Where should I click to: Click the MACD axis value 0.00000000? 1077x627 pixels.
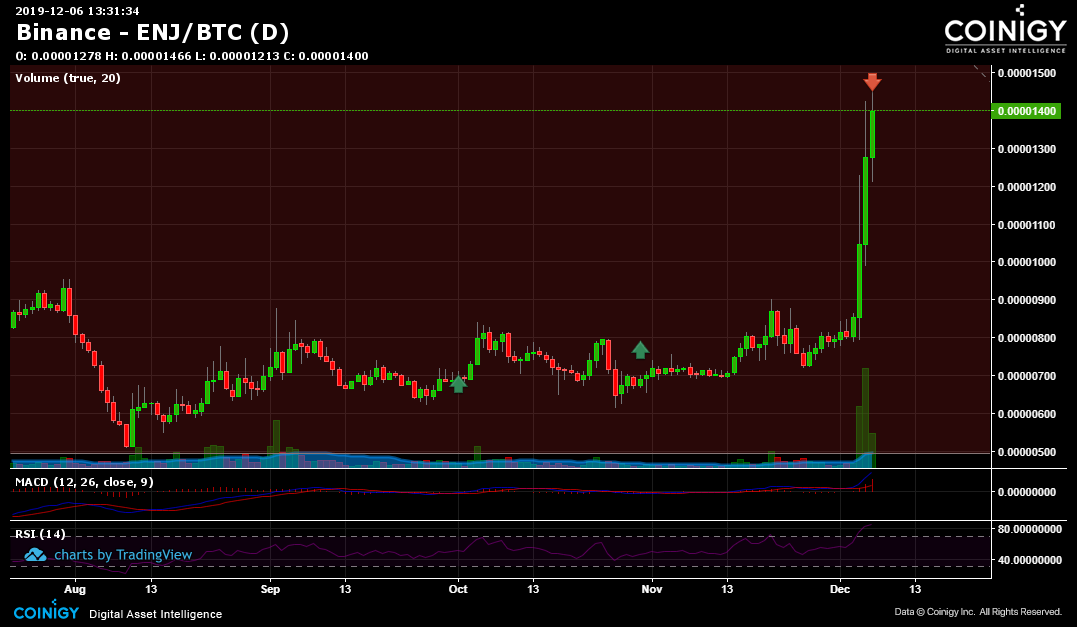coord(1027,492)
